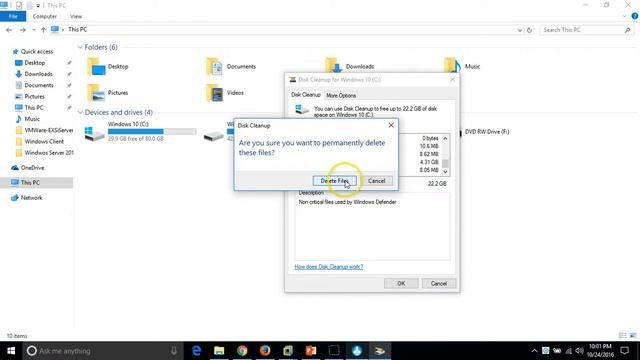The height and width of the screenshot is (360, 640).
Task: Open 'How does Disk Cleanup work?' link
Action: [x=329, y=267]
